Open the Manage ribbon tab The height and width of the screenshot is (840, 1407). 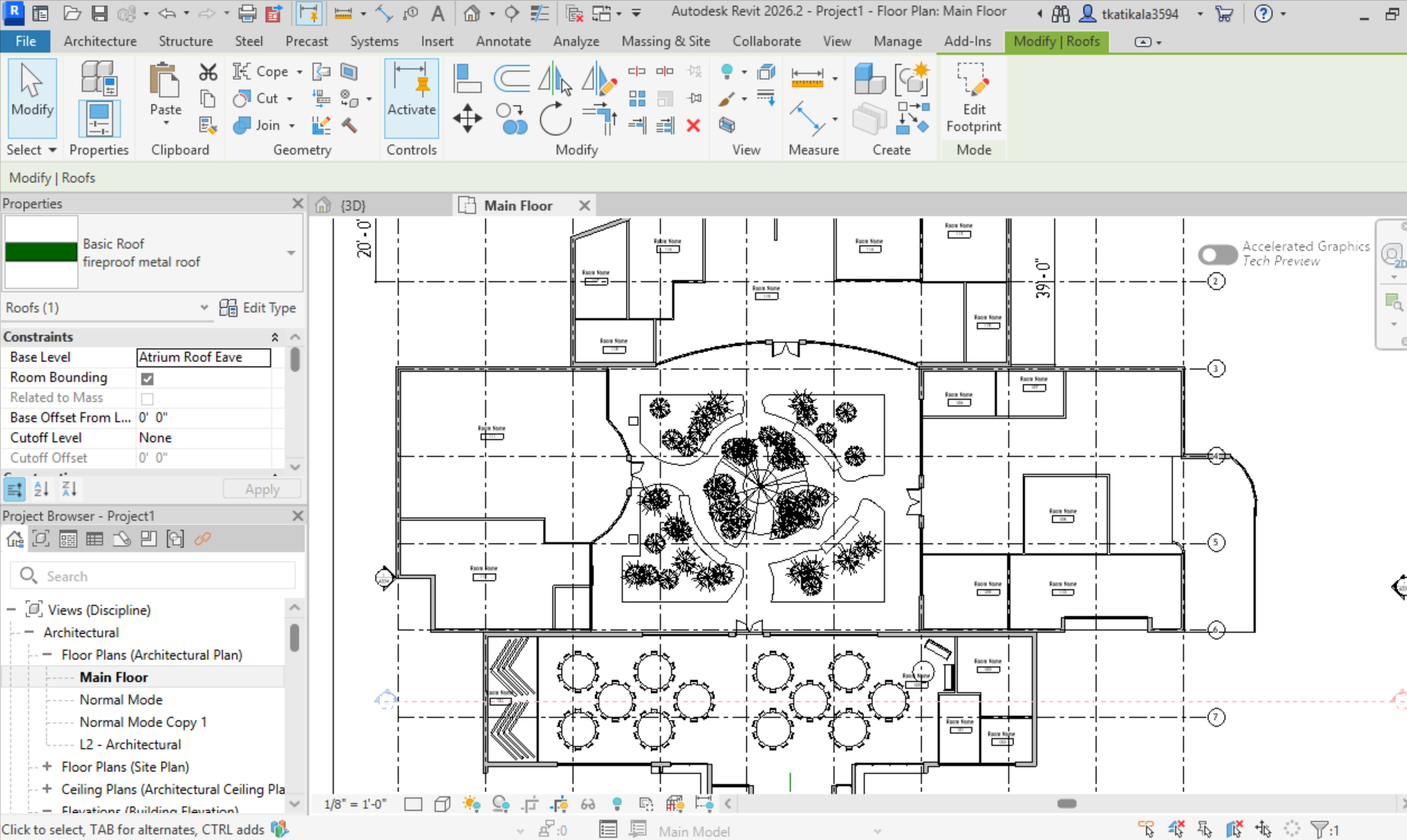pyautogui.click(x=898, y=41)
